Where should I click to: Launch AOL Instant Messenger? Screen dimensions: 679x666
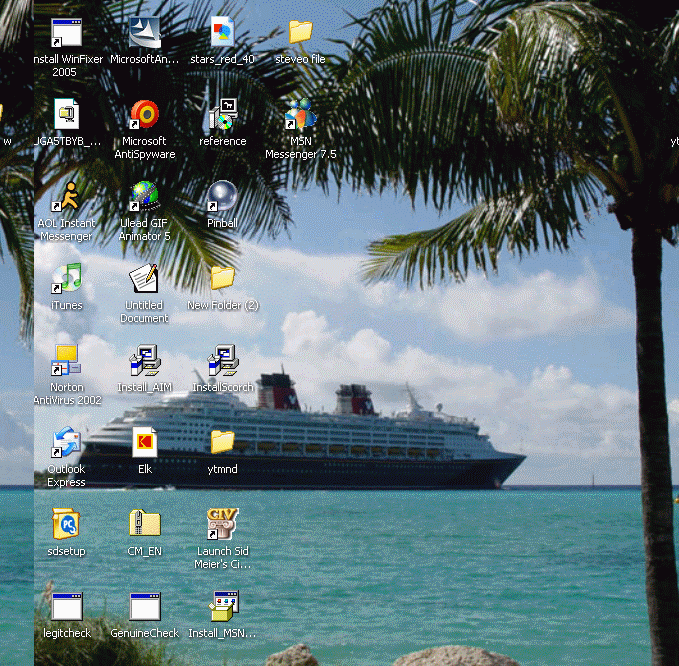tap(66, 197)
